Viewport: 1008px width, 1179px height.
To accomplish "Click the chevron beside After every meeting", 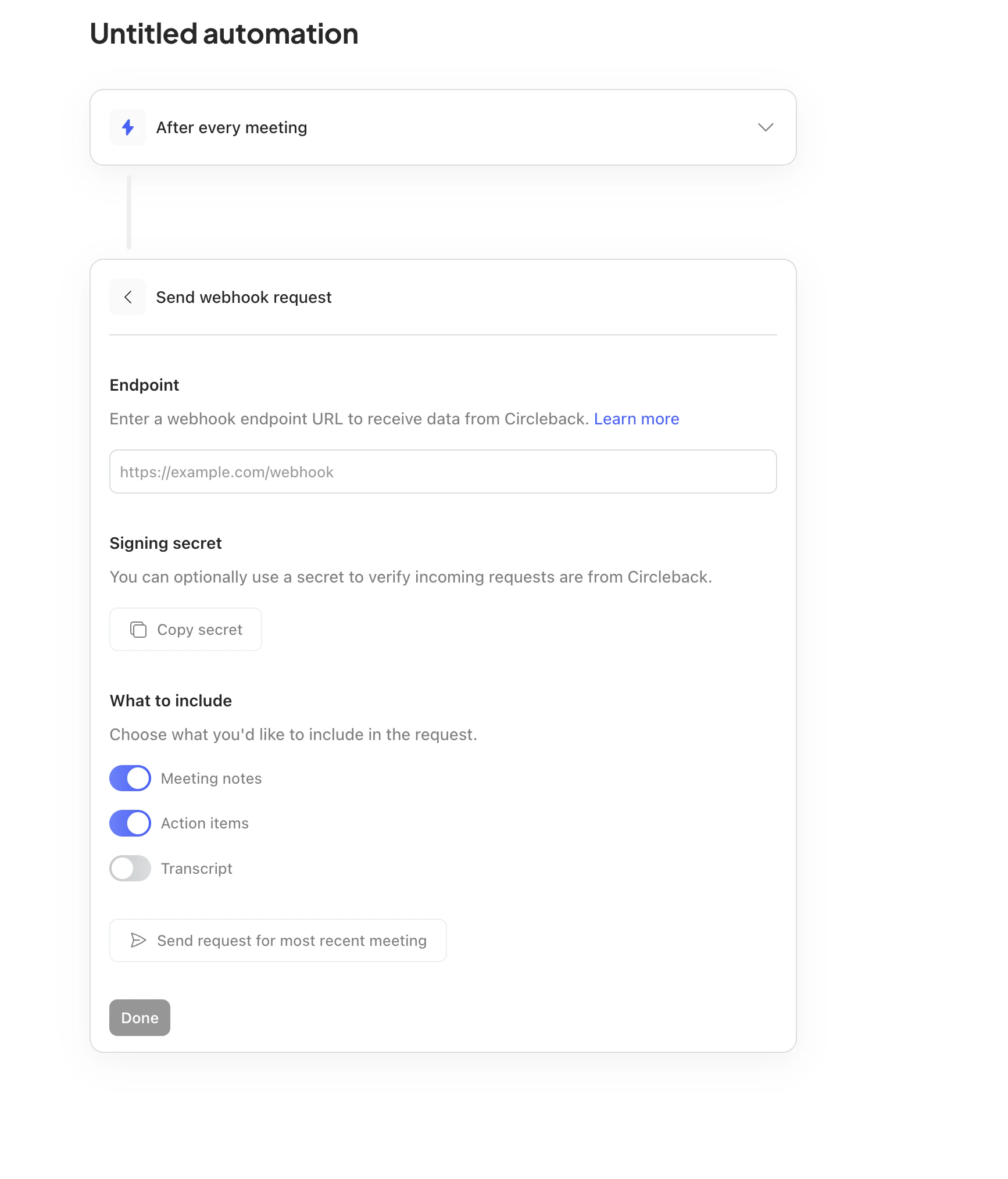I will click(x=766, y=127).
